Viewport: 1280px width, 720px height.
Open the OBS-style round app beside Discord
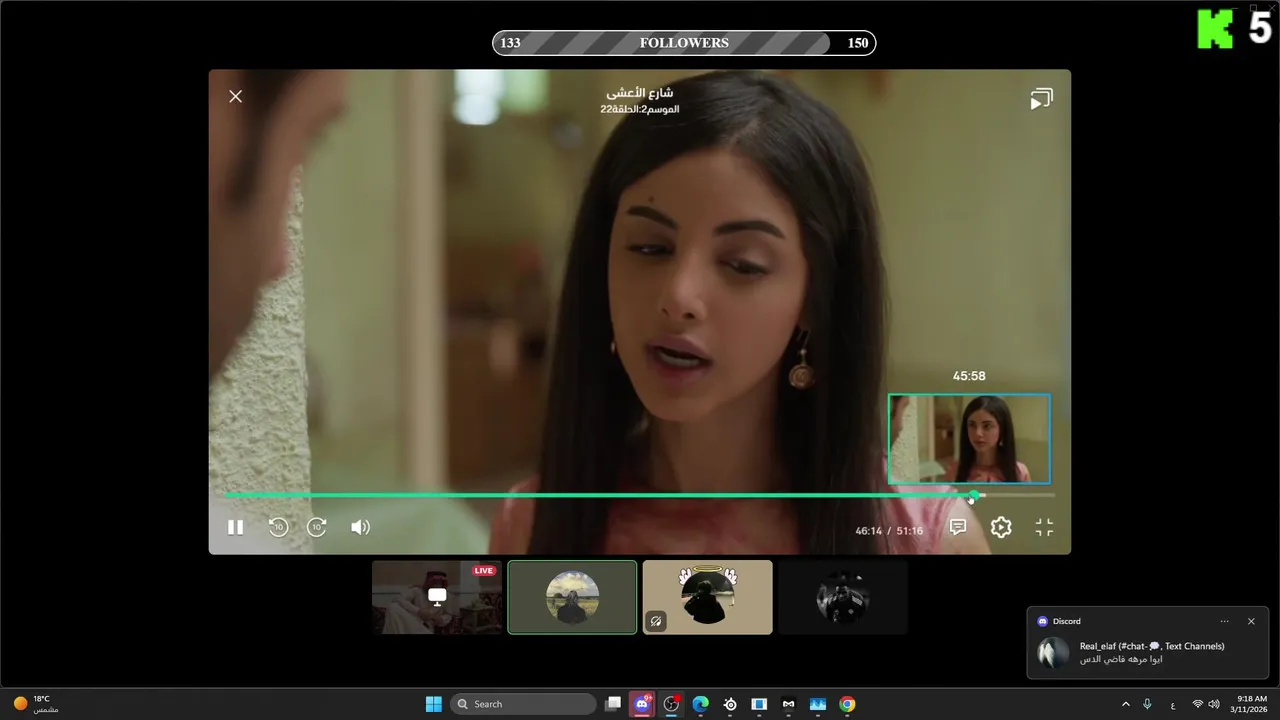pos(671,704)
